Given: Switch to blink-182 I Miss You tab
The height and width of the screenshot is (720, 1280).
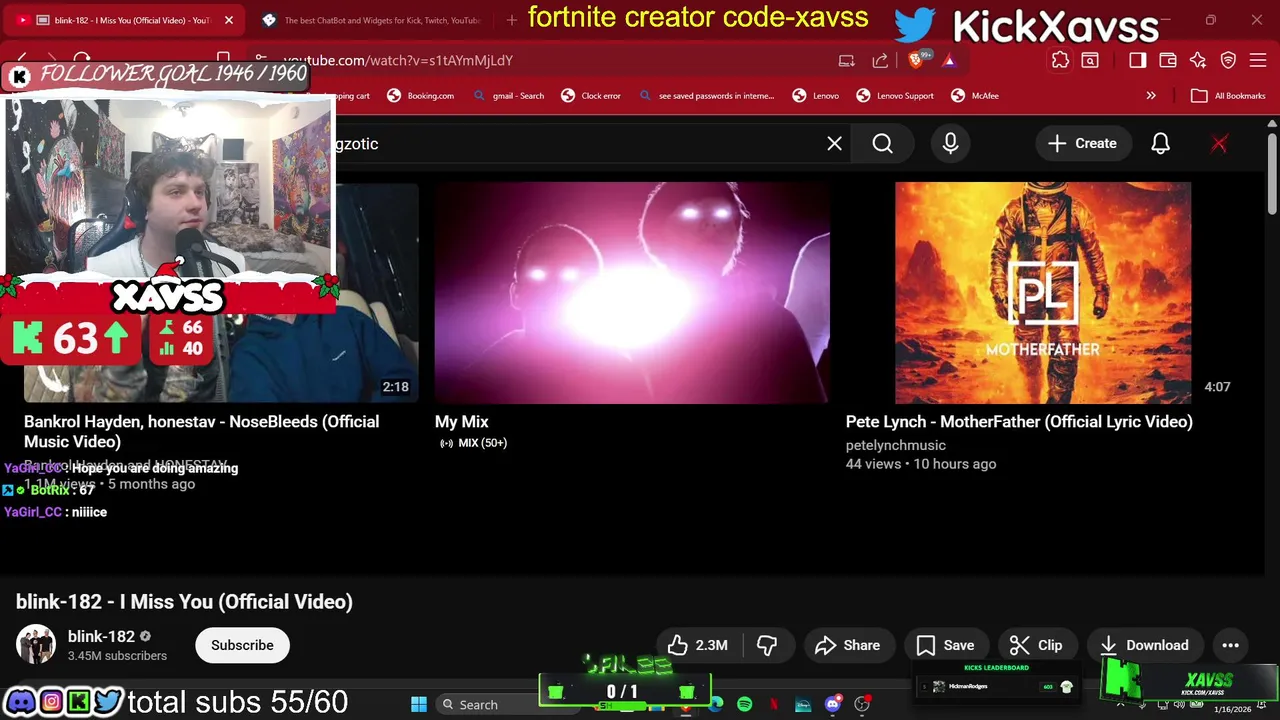Looking at the screenshot, I should pyautogui.click(x=125, y=20).
